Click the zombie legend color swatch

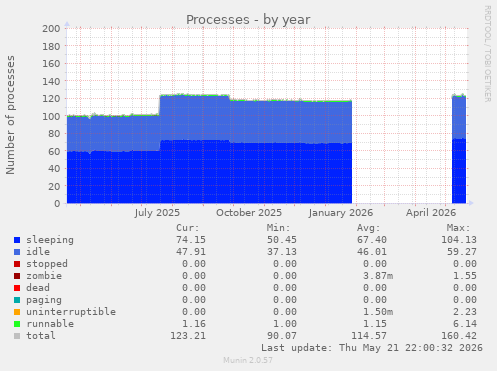pyautogui.click(x=17, y=276)
